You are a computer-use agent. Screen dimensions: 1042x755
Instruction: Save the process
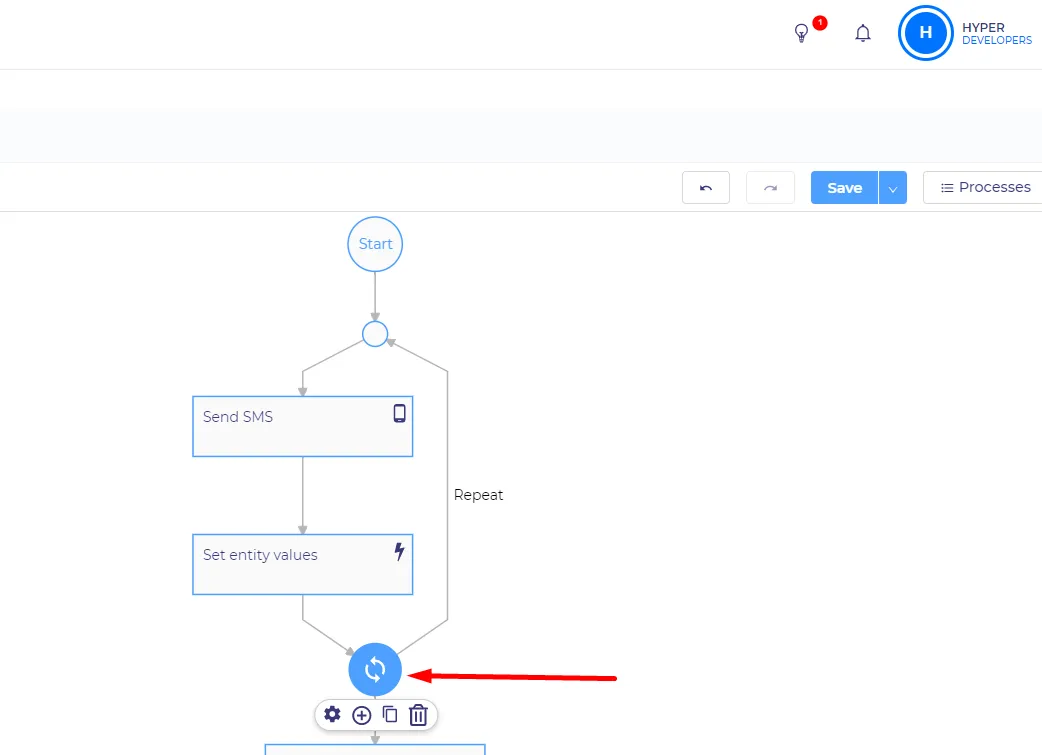(844, 188)
